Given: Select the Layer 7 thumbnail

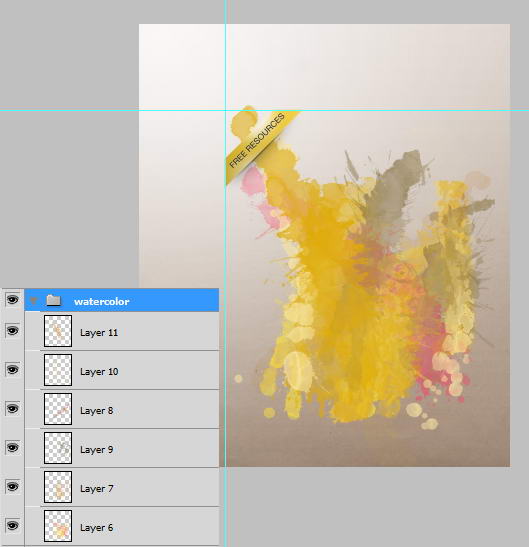Looking at the screenshot, I should (x=58, y=487).
